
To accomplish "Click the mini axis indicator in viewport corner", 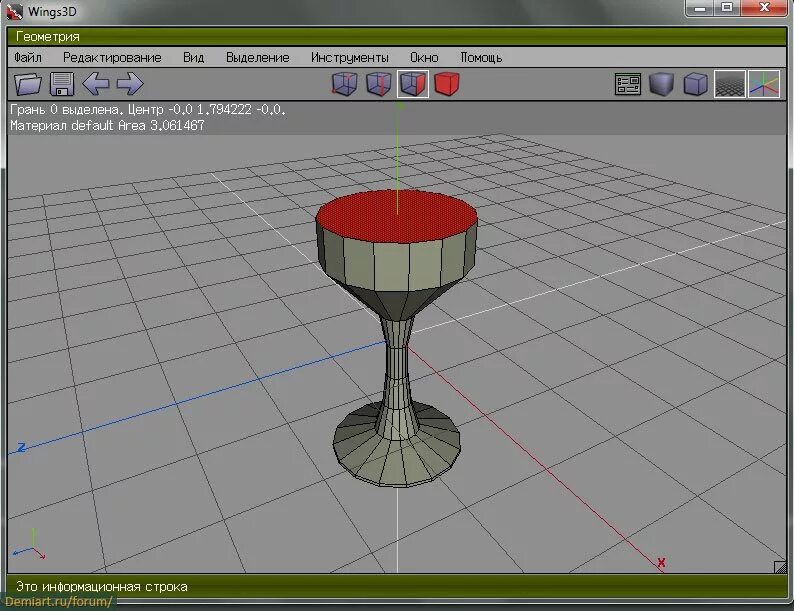I will pos(29,545).
